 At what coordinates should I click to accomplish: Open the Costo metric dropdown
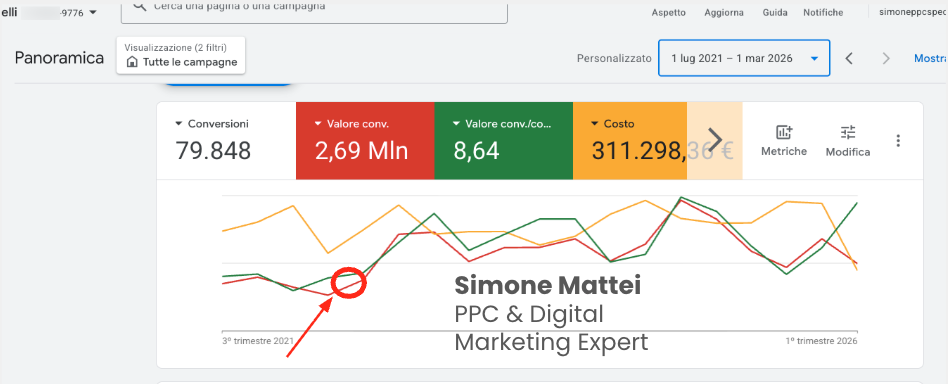(x=595, y=124)
